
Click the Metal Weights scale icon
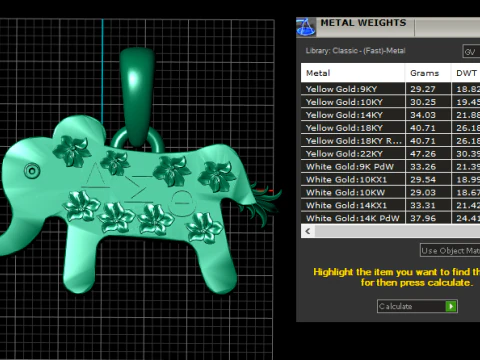click(x=306, y=27)
